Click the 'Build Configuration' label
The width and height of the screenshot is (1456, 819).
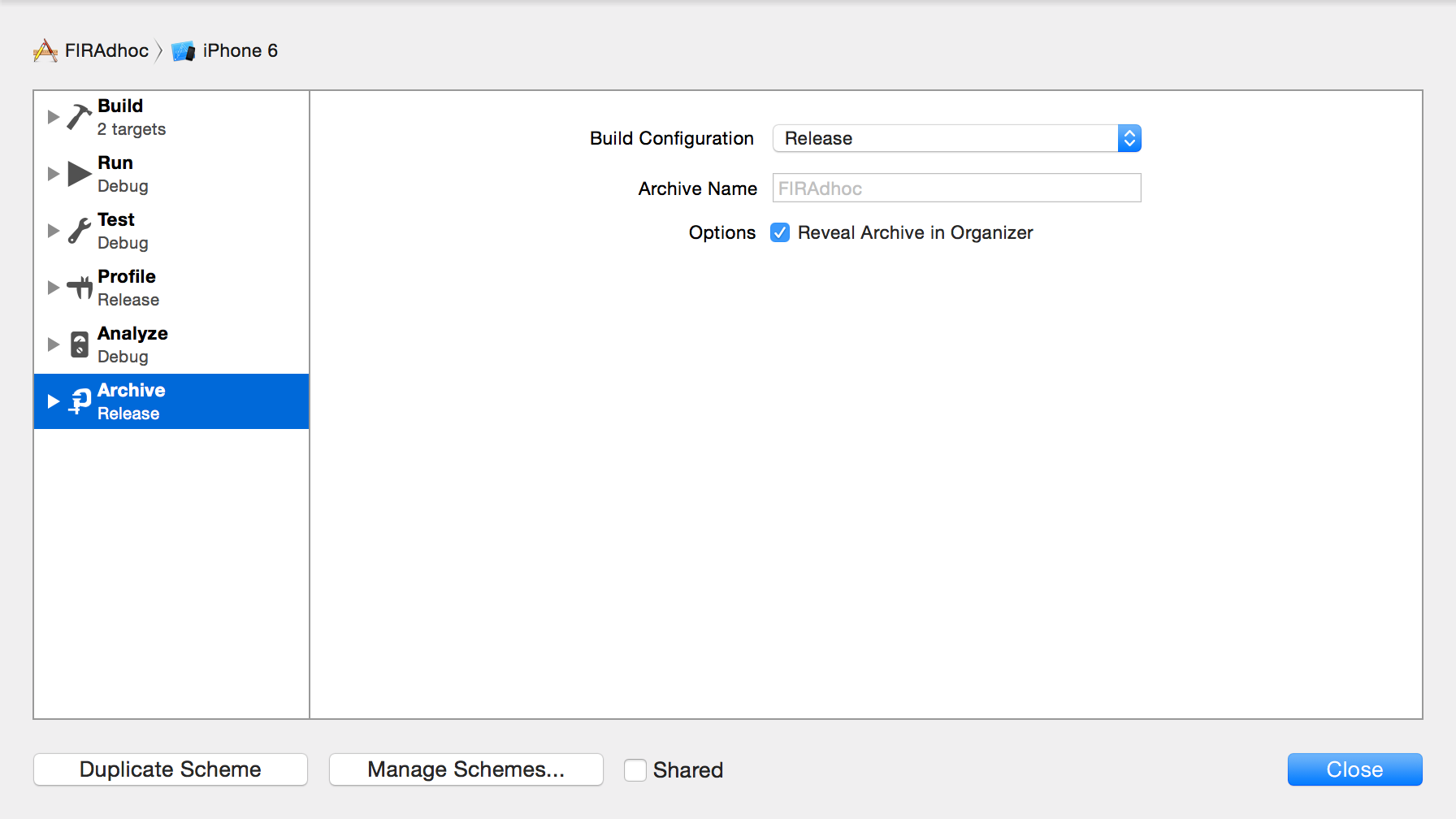[672, 138]
